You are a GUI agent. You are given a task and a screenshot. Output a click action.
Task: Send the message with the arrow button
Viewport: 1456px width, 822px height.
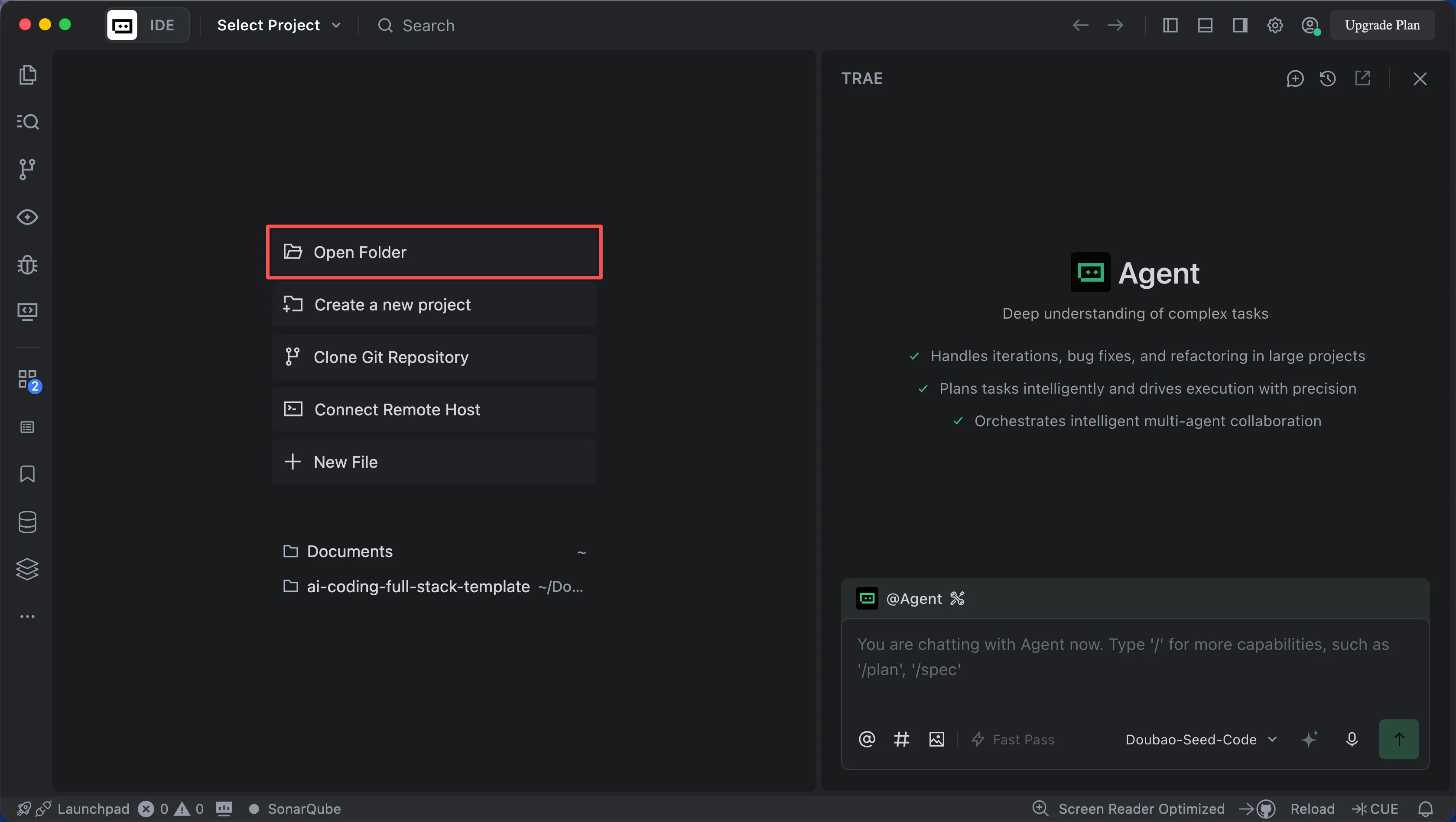click(x=1399, y=739)
